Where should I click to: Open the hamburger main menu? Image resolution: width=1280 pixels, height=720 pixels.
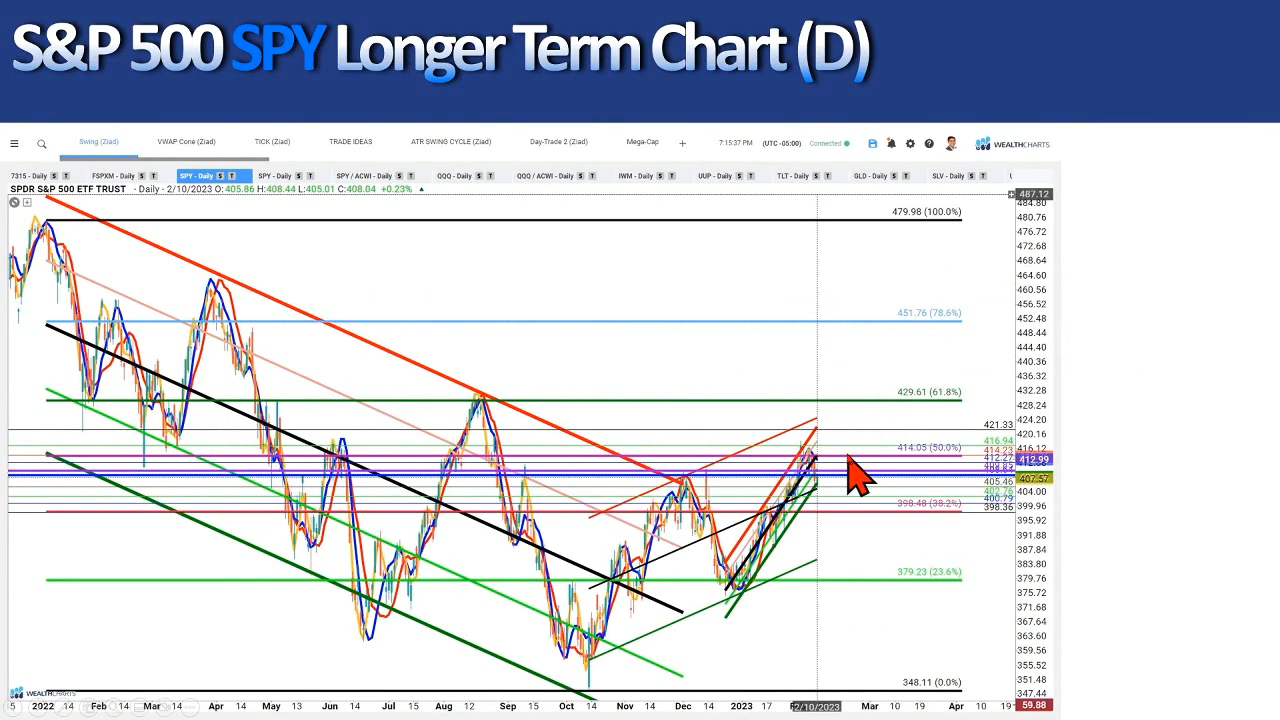[x=14, y=144]
